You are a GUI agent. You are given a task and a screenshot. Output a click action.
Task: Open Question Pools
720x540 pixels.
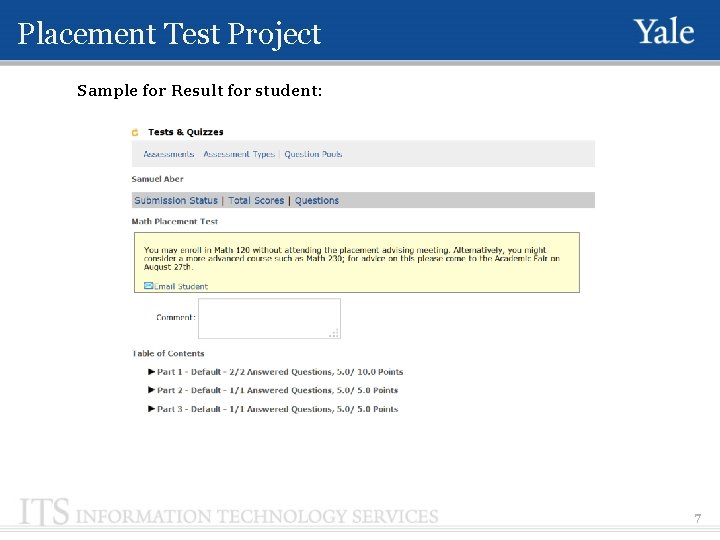[313, 154]
